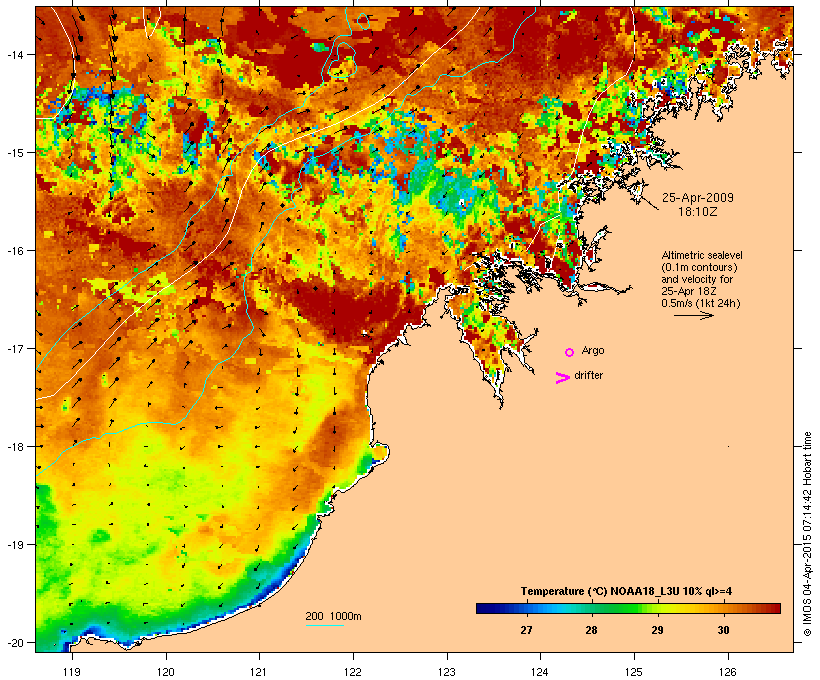This screenshot has height=680, width=820.
Task: Click the '25-Apr 18Z' legend line
Action: click(x=689, y=291)
